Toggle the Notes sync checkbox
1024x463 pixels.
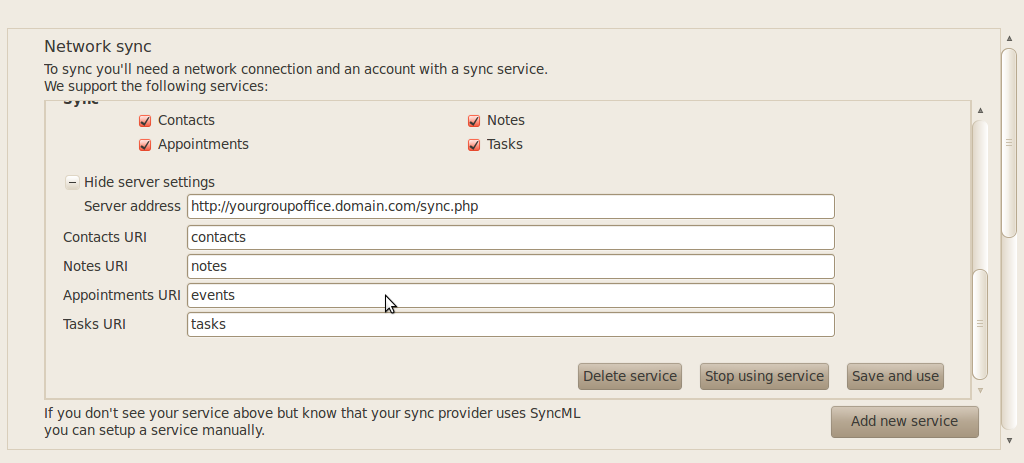[x=474, y=121]
